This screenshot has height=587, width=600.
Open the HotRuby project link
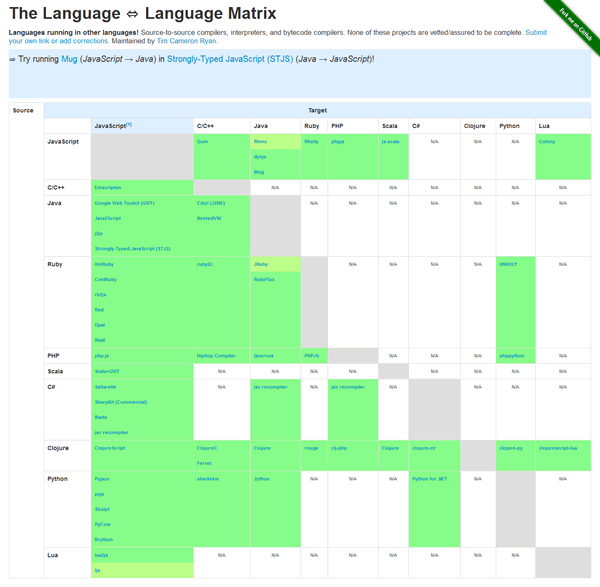104,264
